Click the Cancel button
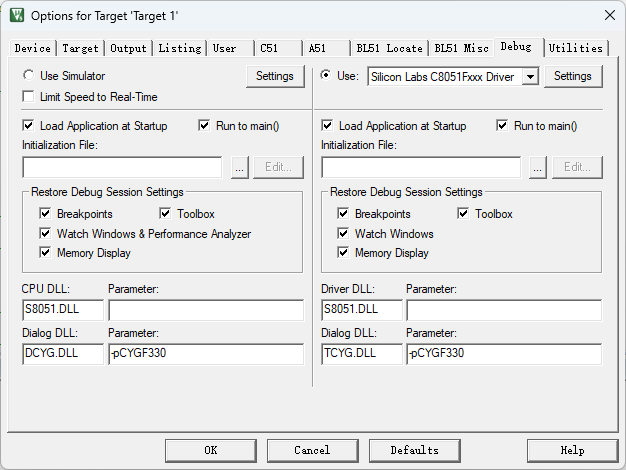 (313, 451)
